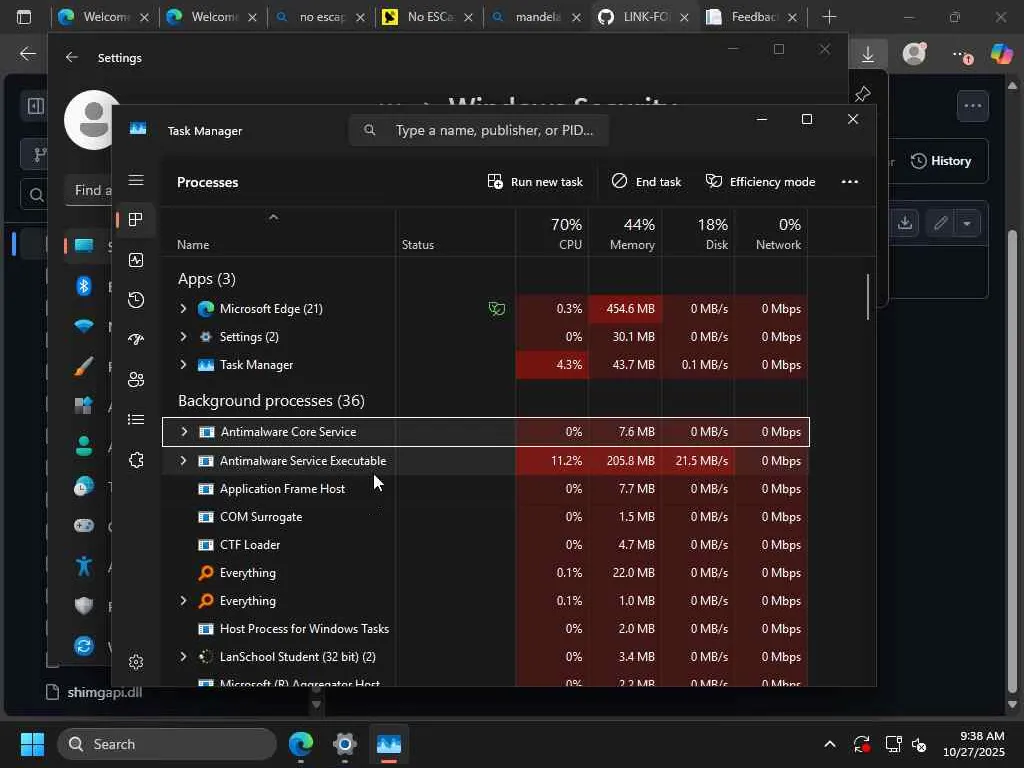Open Task Manager settings gear

tap(136, 662)
